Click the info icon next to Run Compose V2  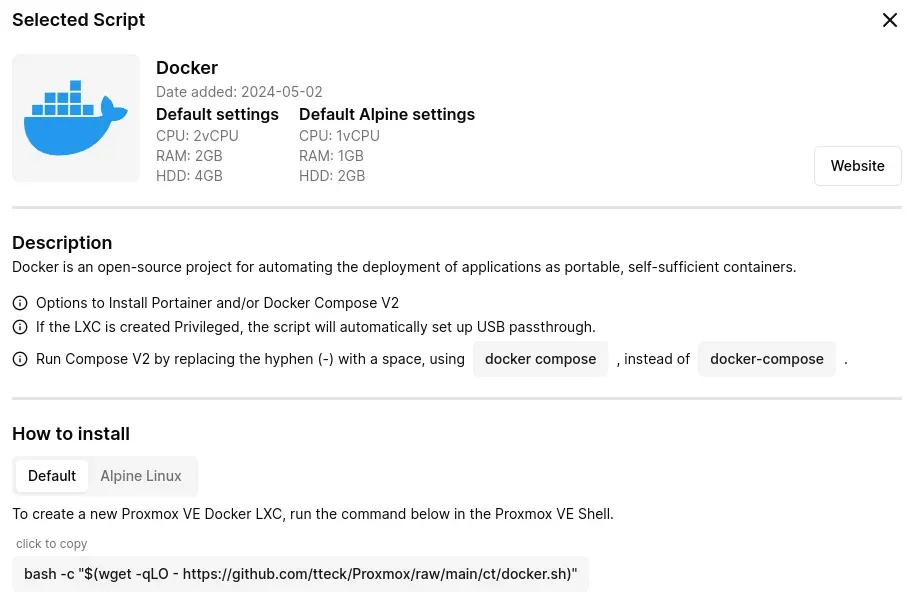pos(20,358)
